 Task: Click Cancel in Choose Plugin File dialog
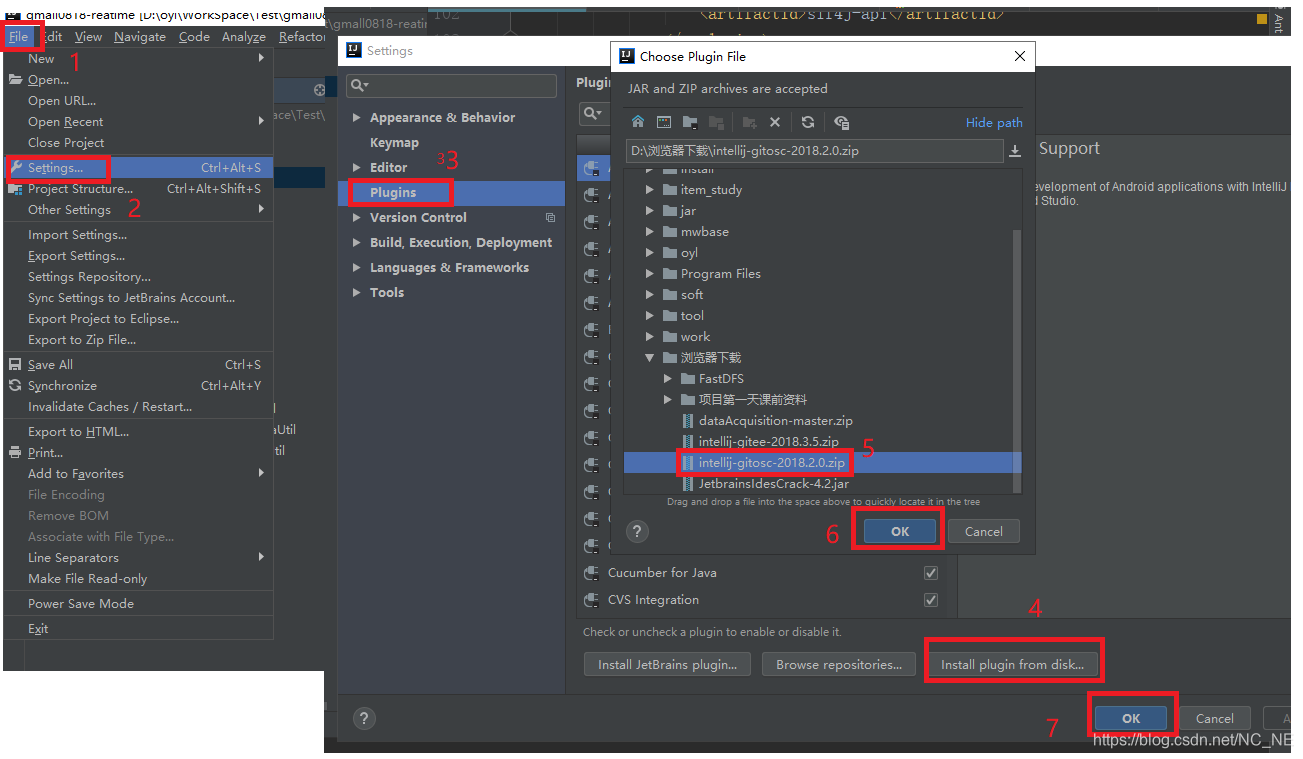[x=983, y=531]
